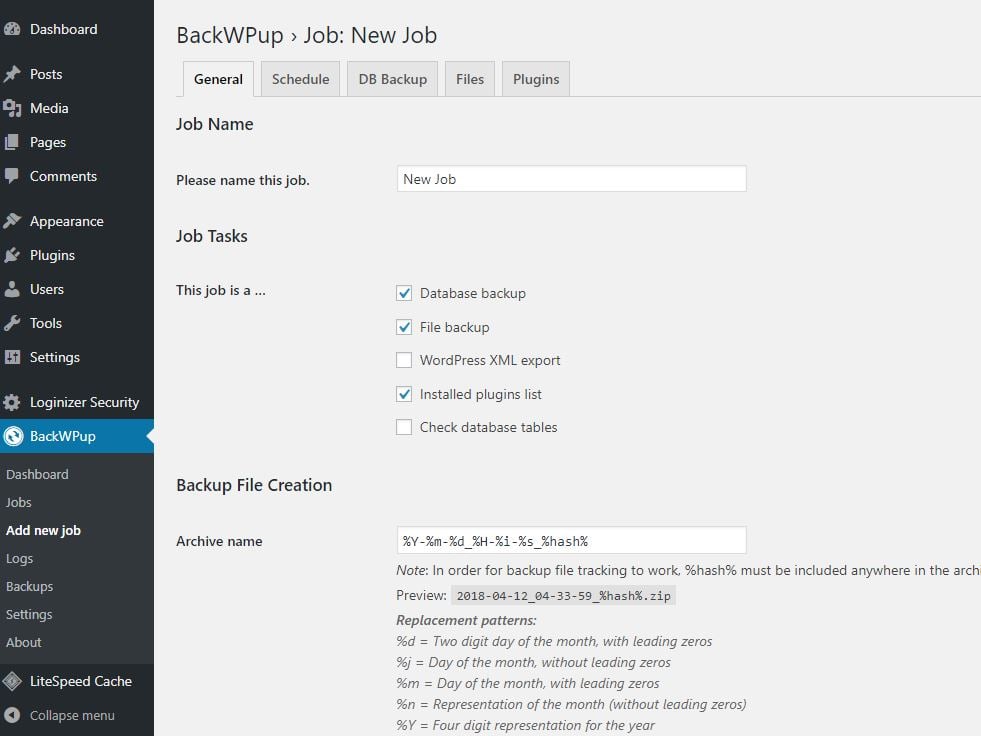Open the Logs link under BackWPup
981x736 pixels.
tap(20, 558)
